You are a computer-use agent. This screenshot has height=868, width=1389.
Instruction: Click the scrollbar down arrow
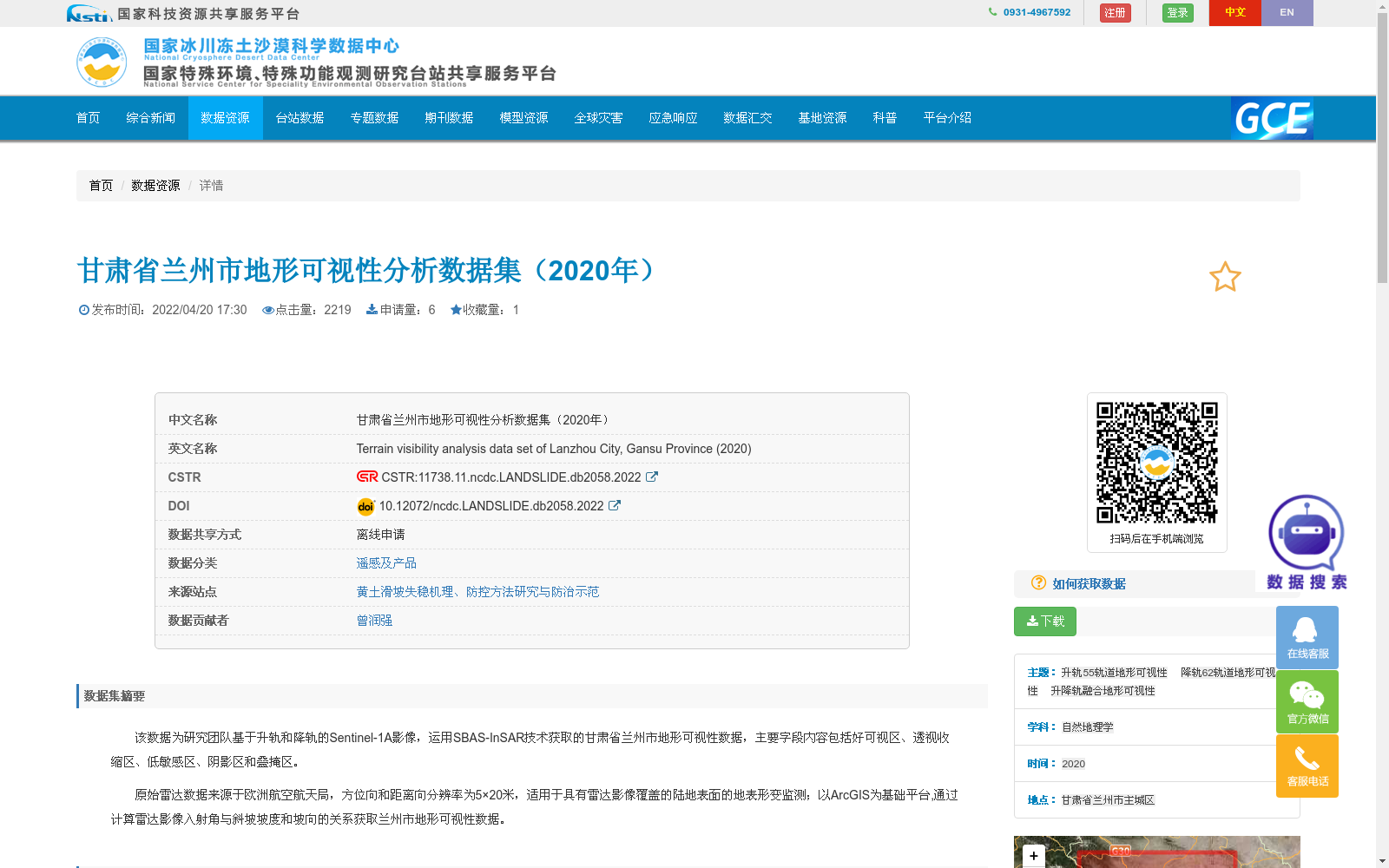pyautogui.click(x=1382, y=861)
